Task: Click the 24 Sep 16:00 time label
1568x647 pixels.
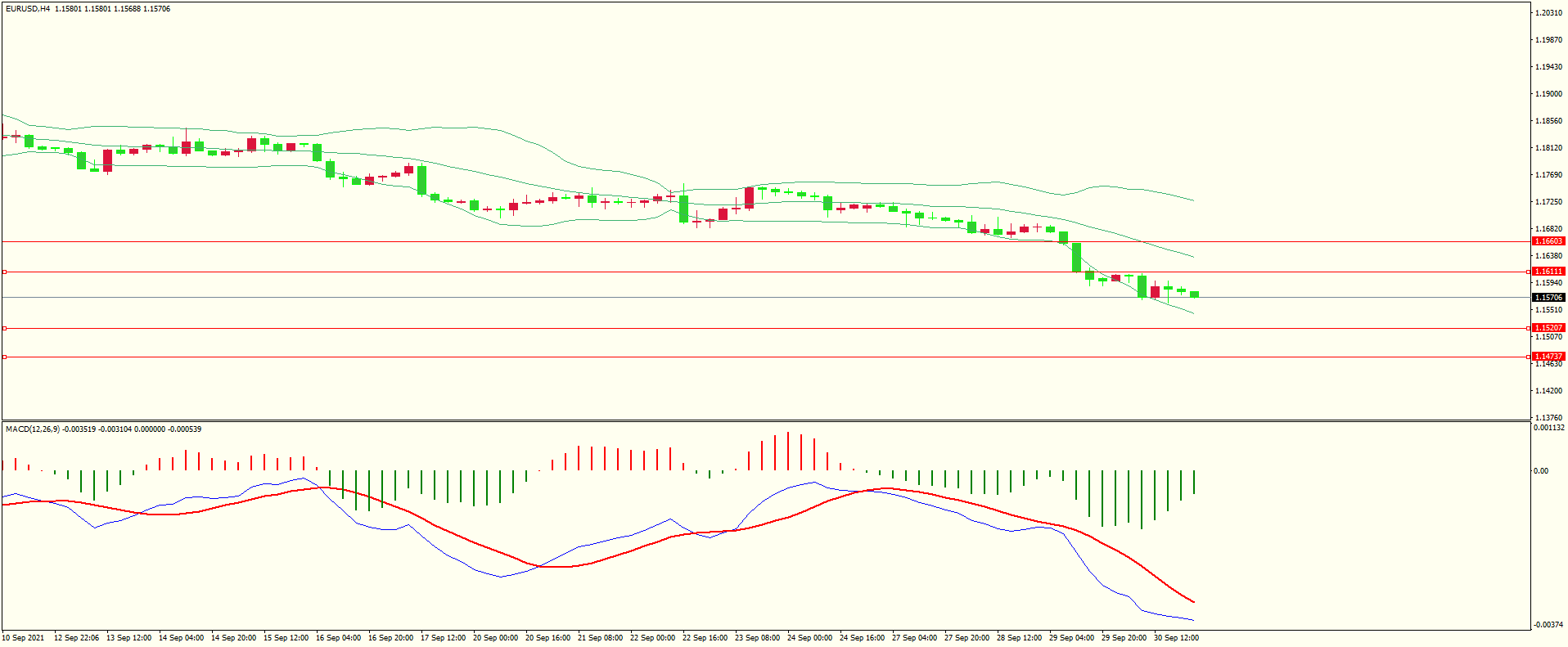Action: click(862, 638)
